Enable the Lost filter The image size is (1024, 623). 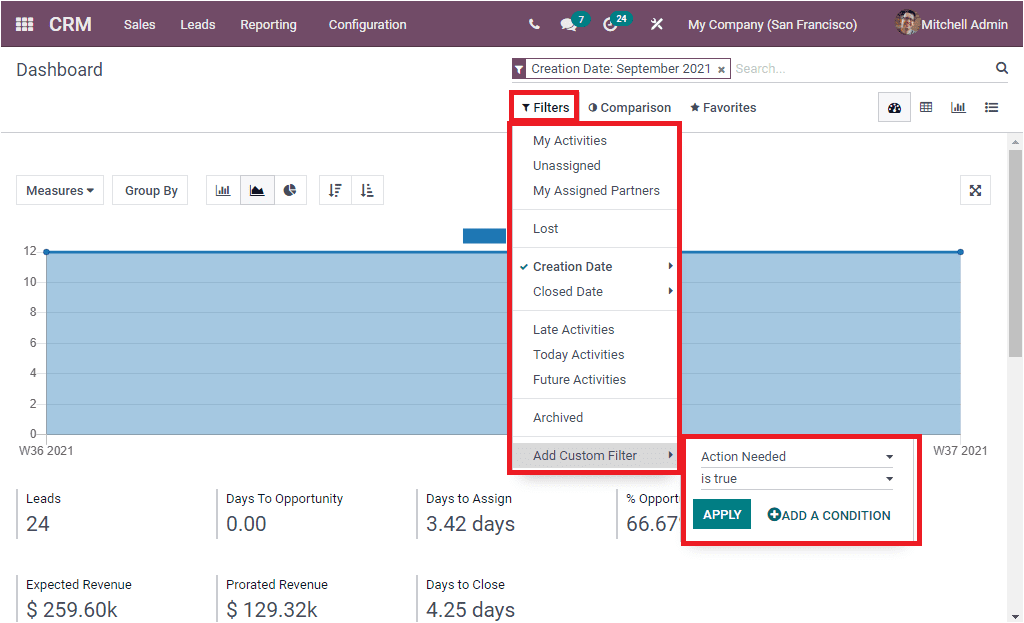545,228
